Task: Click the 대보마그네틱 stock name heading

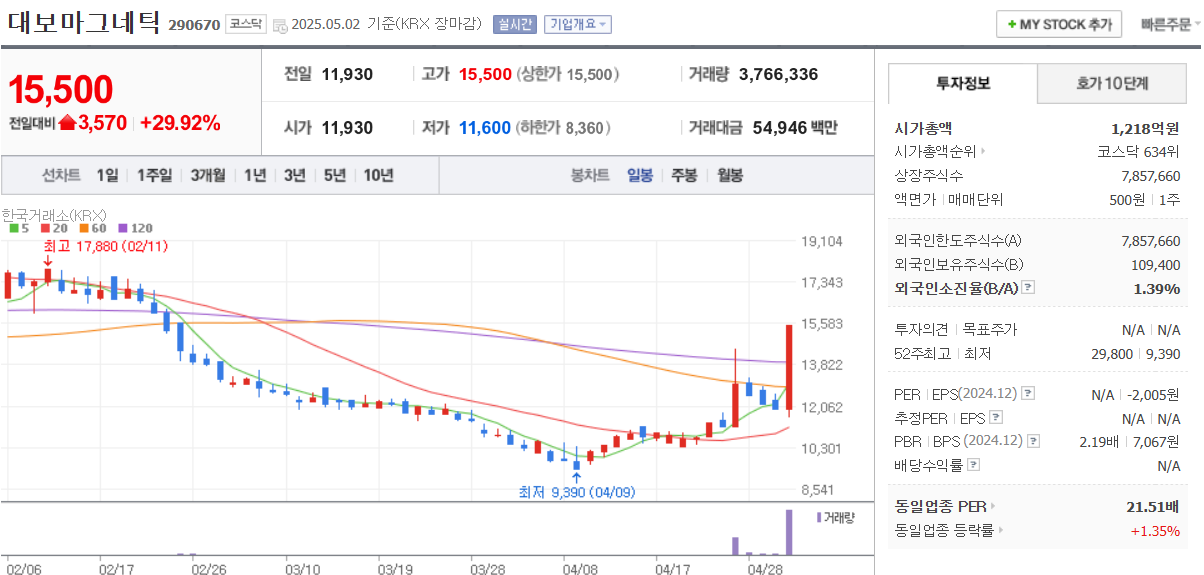Action: click(83, 23)
